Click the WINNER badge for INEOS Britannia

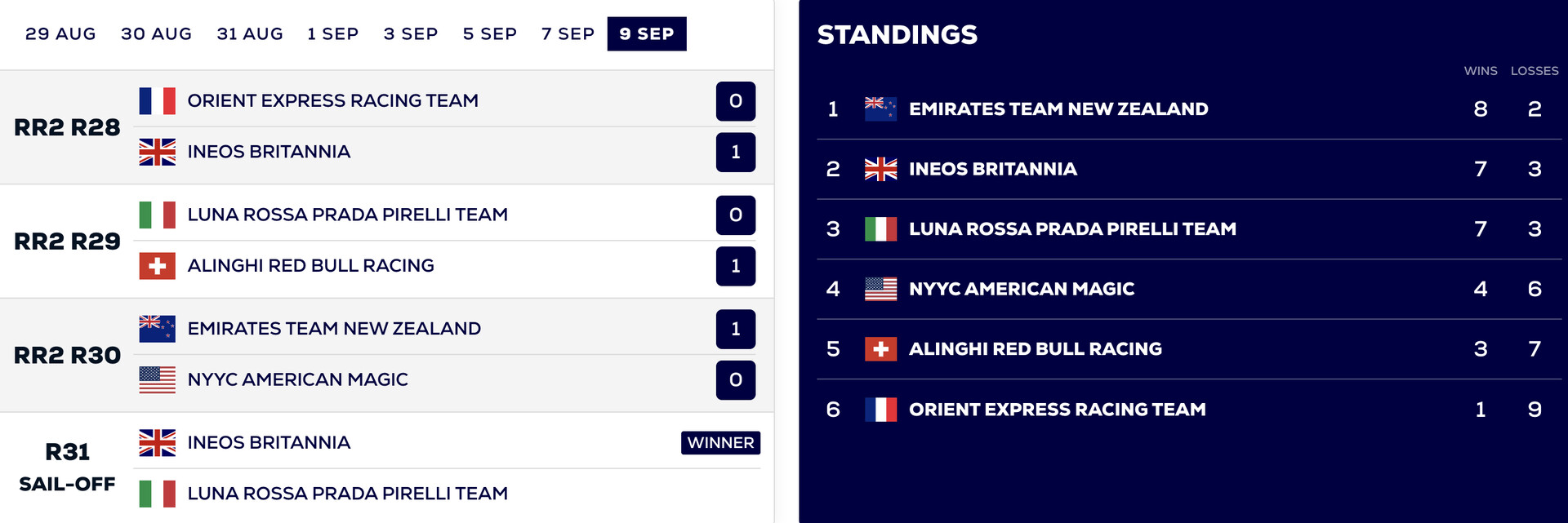(x=720, y=443)
